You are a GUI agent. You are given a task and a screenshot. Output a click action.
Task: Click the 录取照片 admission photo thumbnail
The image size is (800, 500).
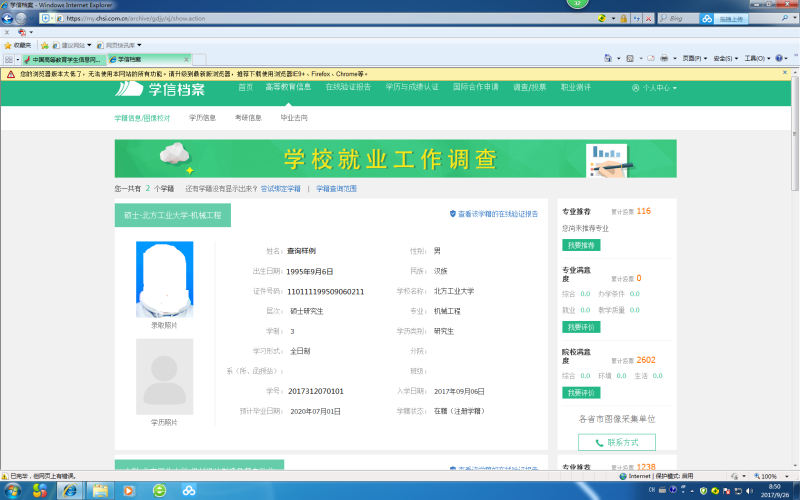point(164,279)
